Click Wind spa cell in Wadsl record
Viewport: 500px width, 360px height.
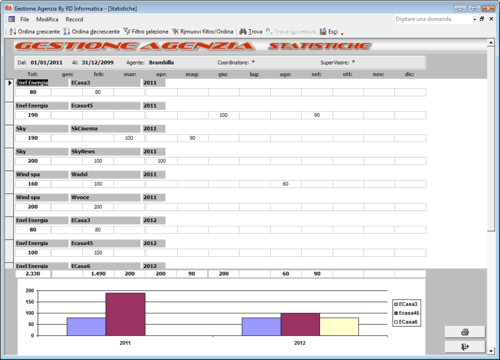tap(42, 174)
